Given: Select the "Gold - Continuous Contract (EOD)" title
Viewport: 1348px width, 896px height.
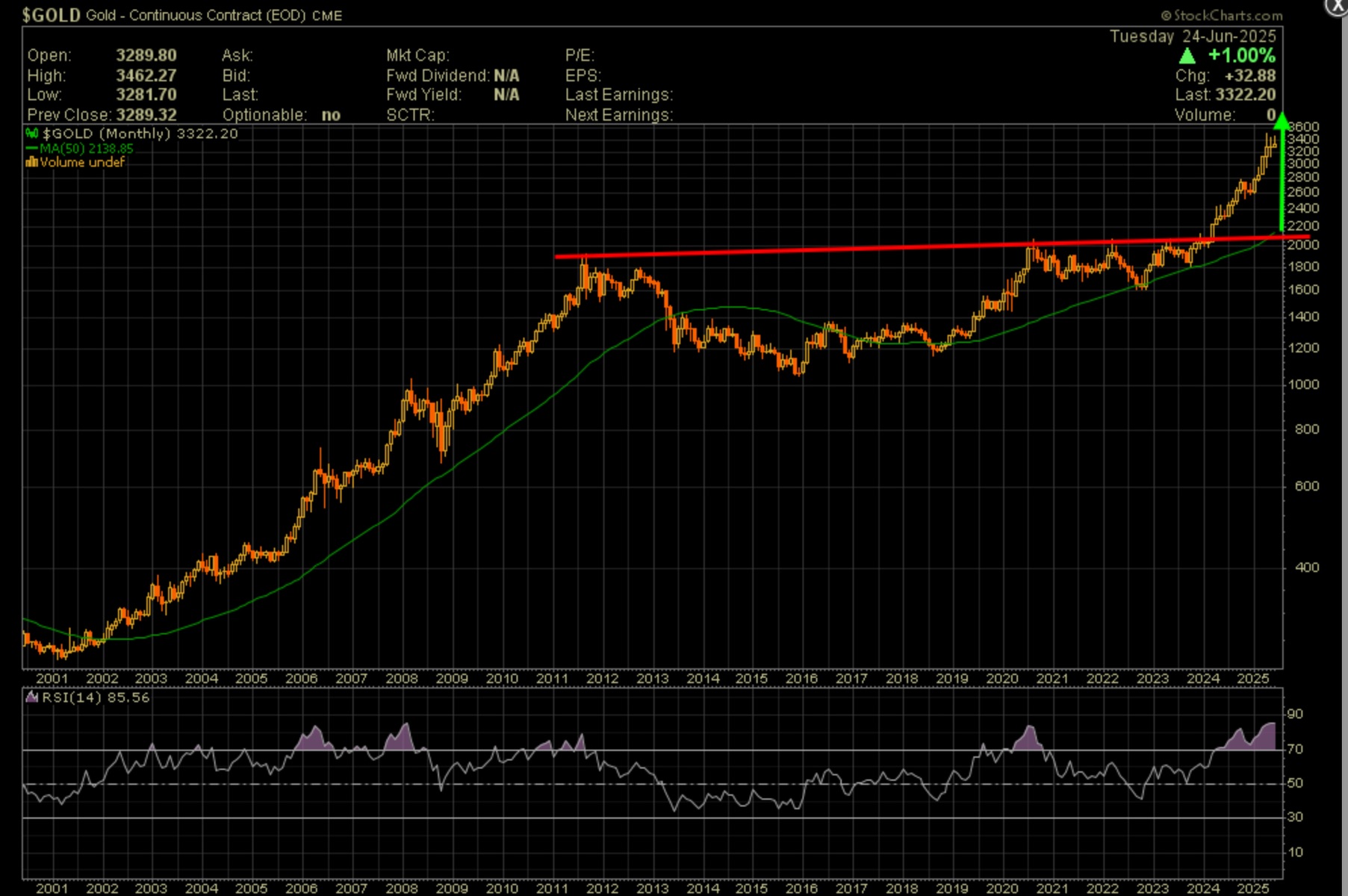Looking at the screenshot, I should click(x=196, y=15).
